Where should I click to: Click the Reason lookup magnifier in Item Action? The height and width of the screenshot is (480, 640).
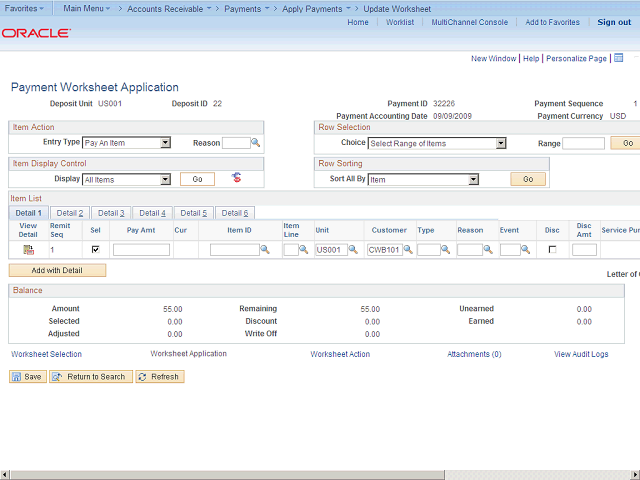pos(256,143)
